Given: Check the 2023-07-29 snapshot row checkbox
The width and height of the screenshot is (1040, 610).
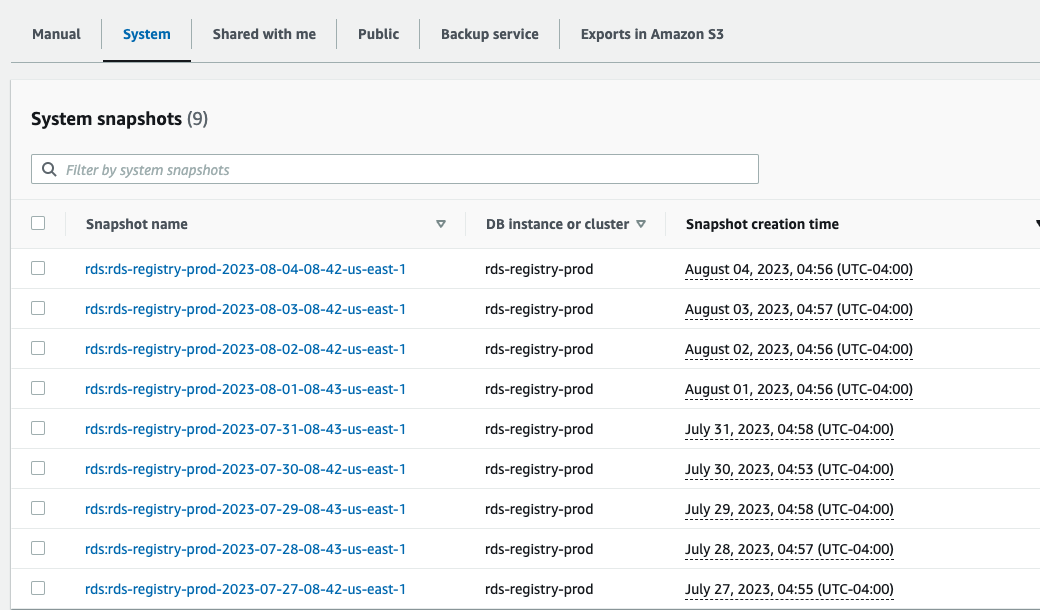Looking at the screenshot, I should pos(38,508).
